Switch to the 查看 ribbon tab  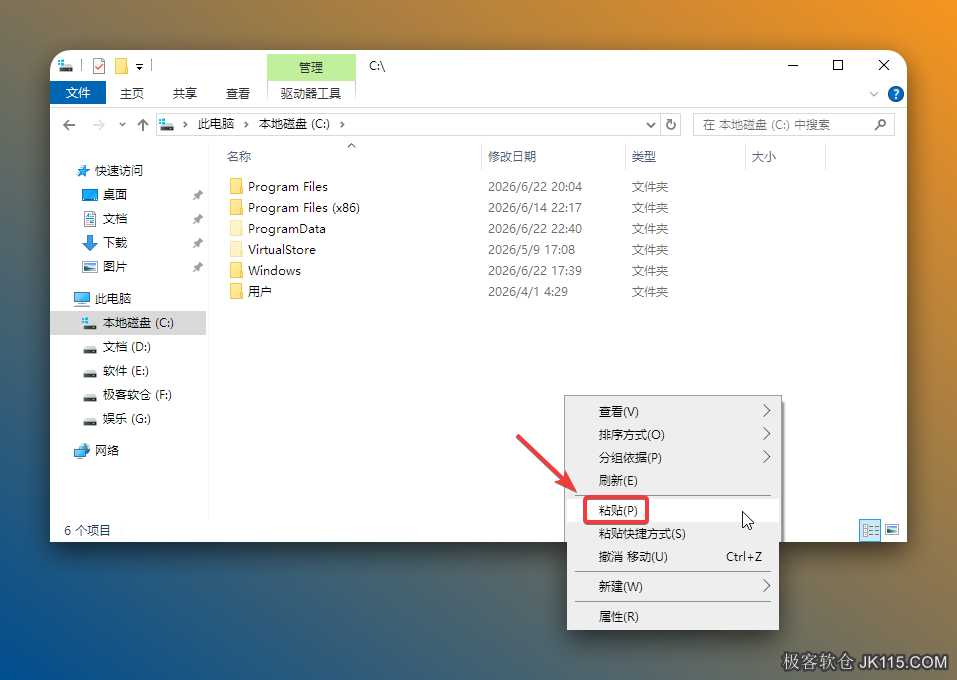click(237, 93)
